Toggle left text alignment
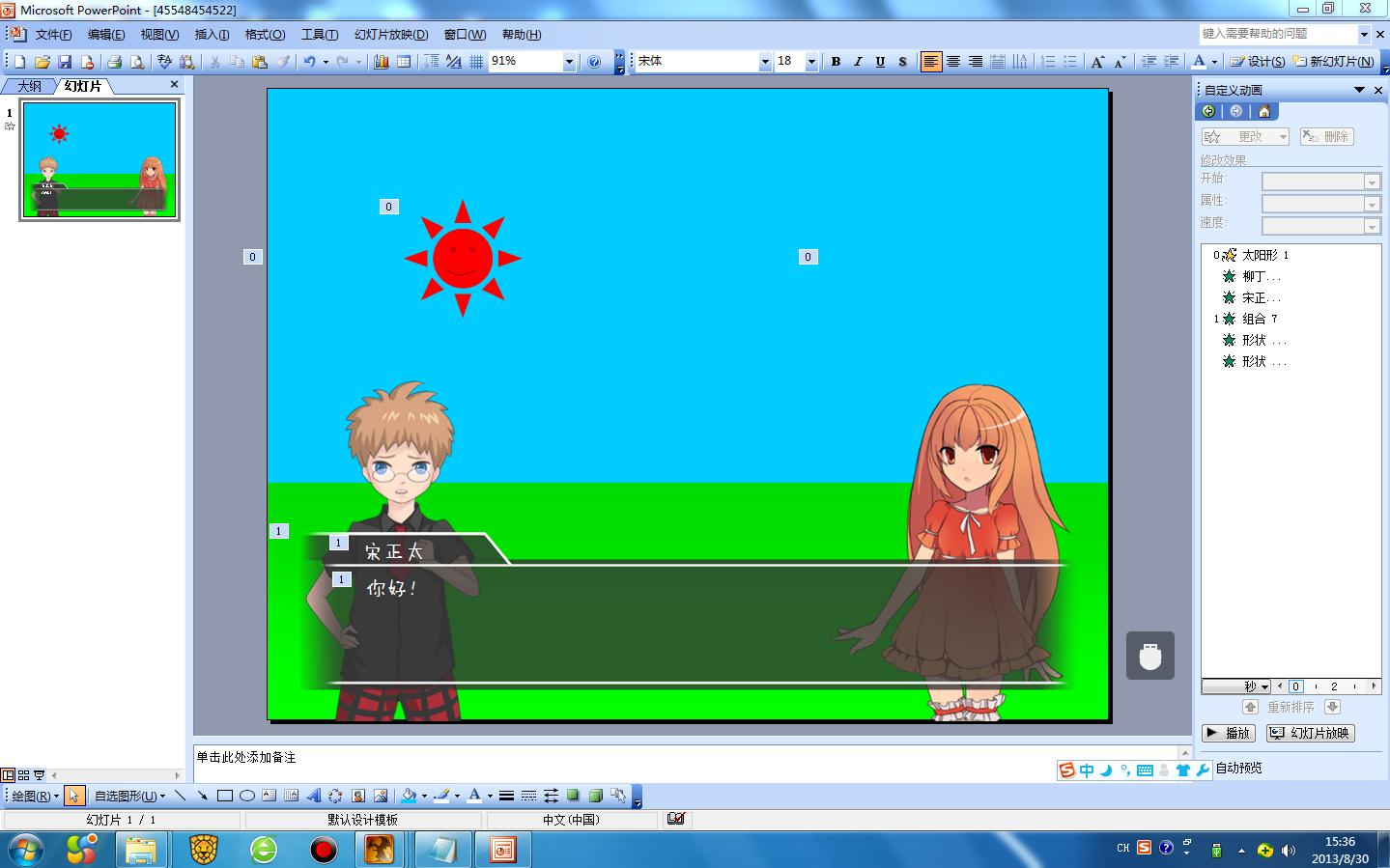 [x=931, y=62]
